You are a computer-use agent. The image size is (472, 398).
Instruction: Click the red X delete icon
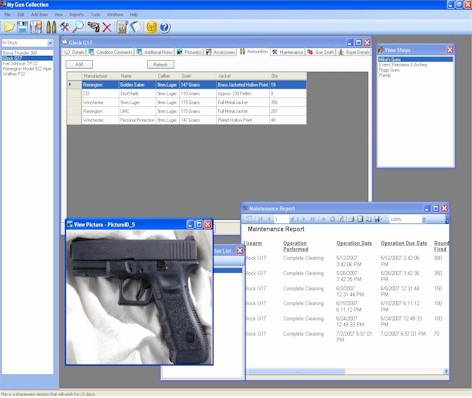tap(107, 27)
